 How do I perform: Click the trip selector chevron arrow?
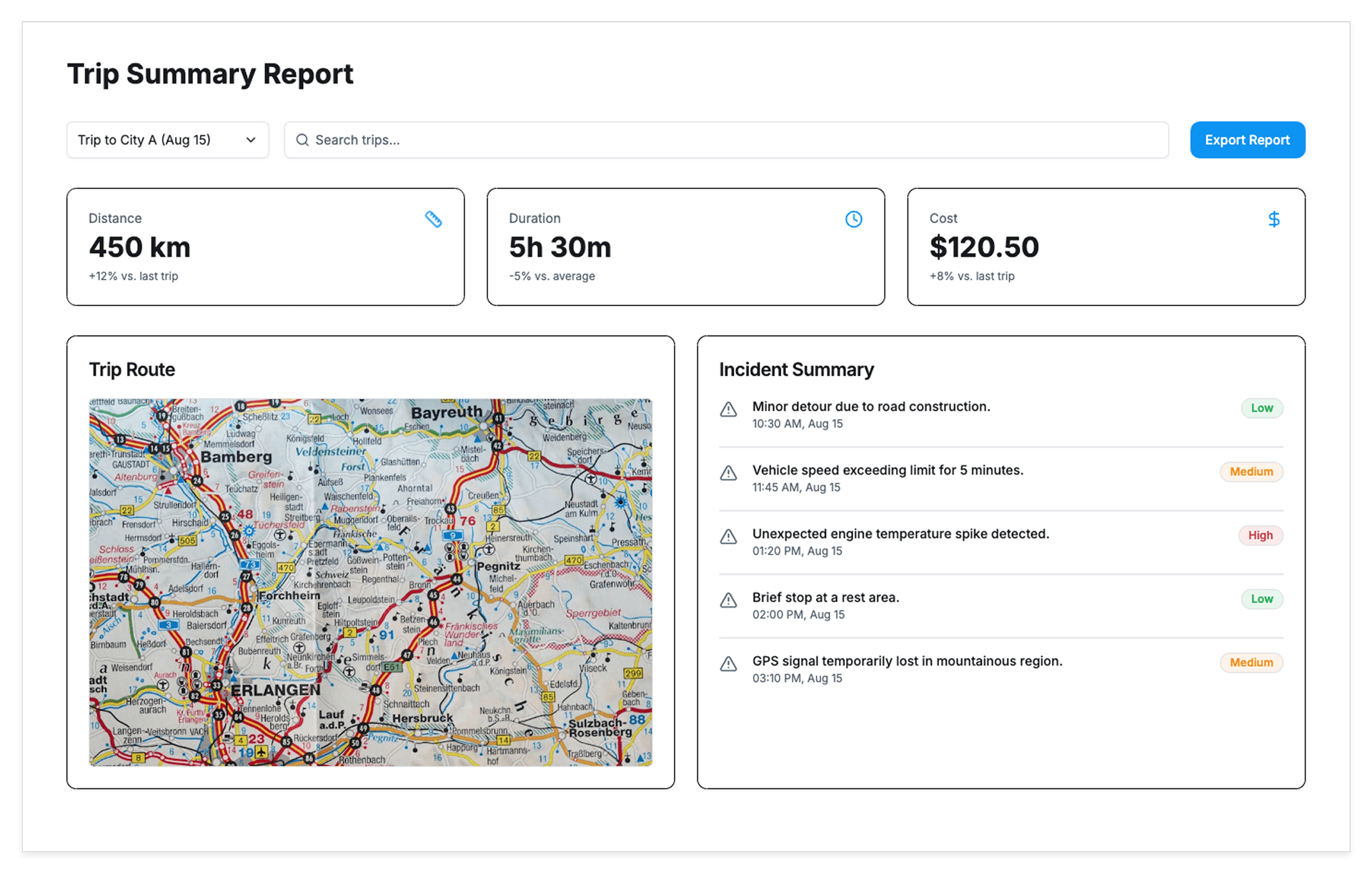pyautogui.click(x=251, y=140)
